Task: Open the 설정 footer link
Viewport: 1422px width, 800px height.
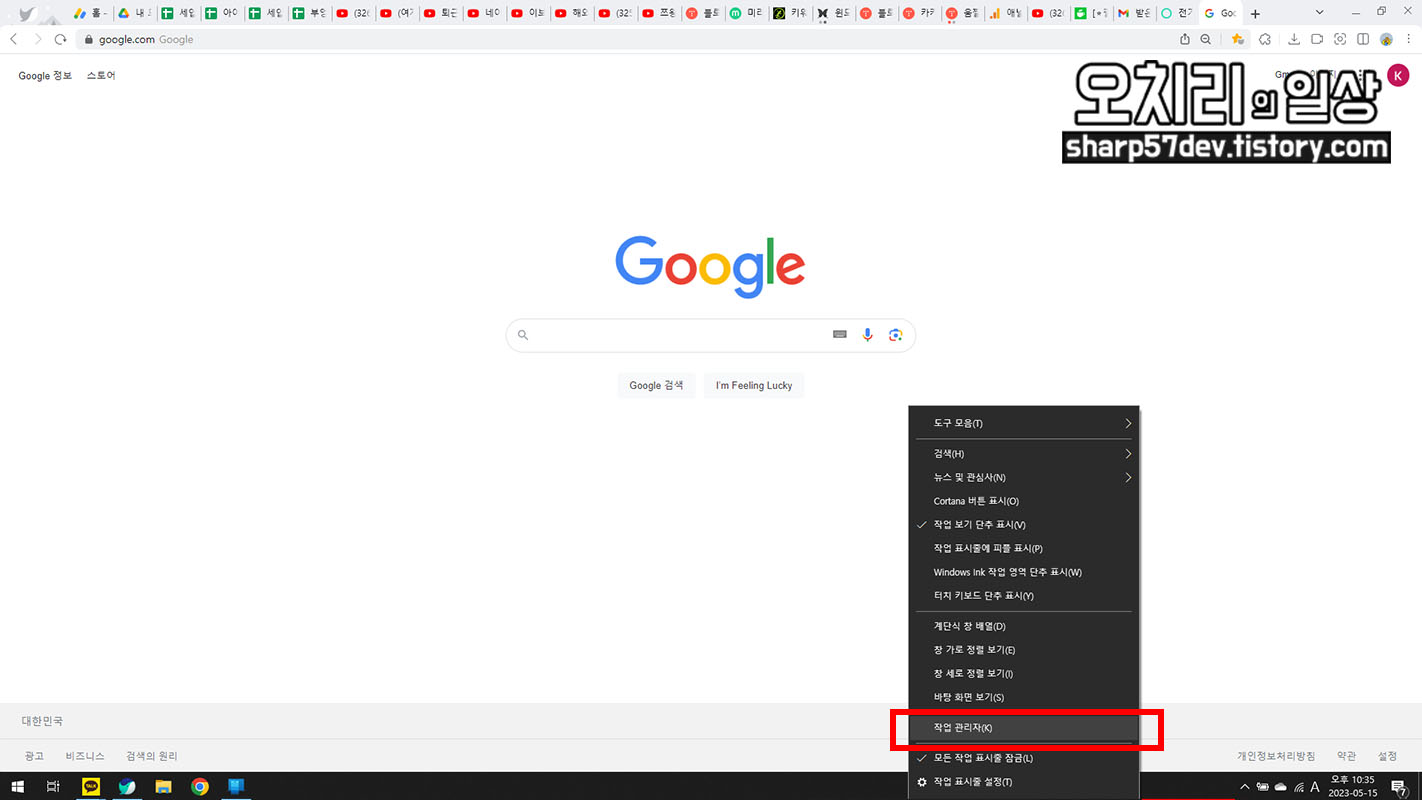Action: click(x=1387, y=756)
